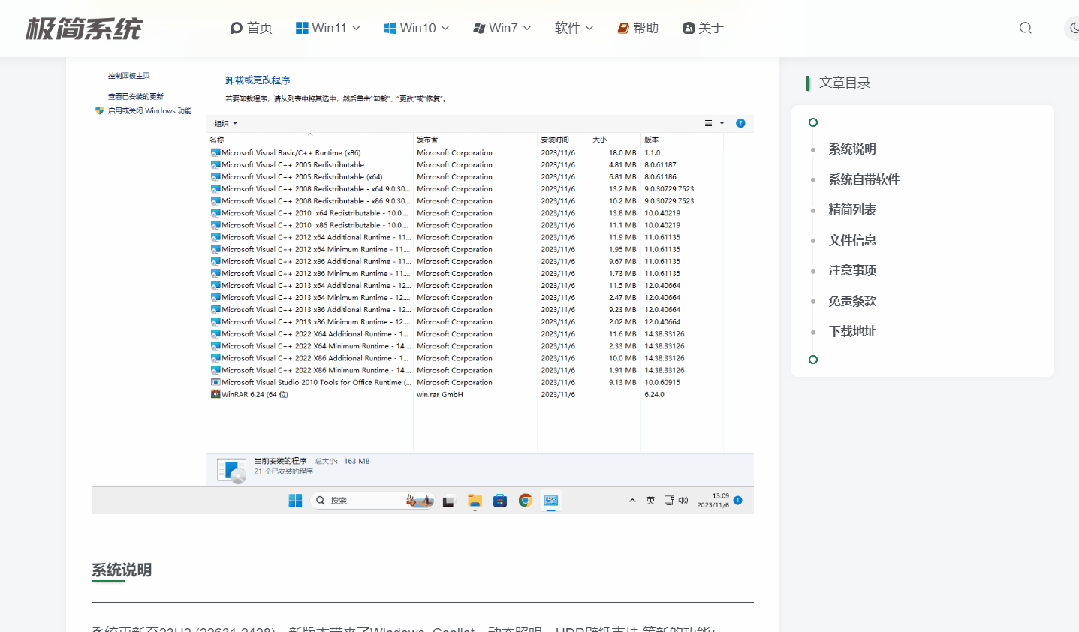Click the clock showing 2023/11/6 in tray
The image size is (1079, 632).
pyautogui.click(x=713, y=501)
